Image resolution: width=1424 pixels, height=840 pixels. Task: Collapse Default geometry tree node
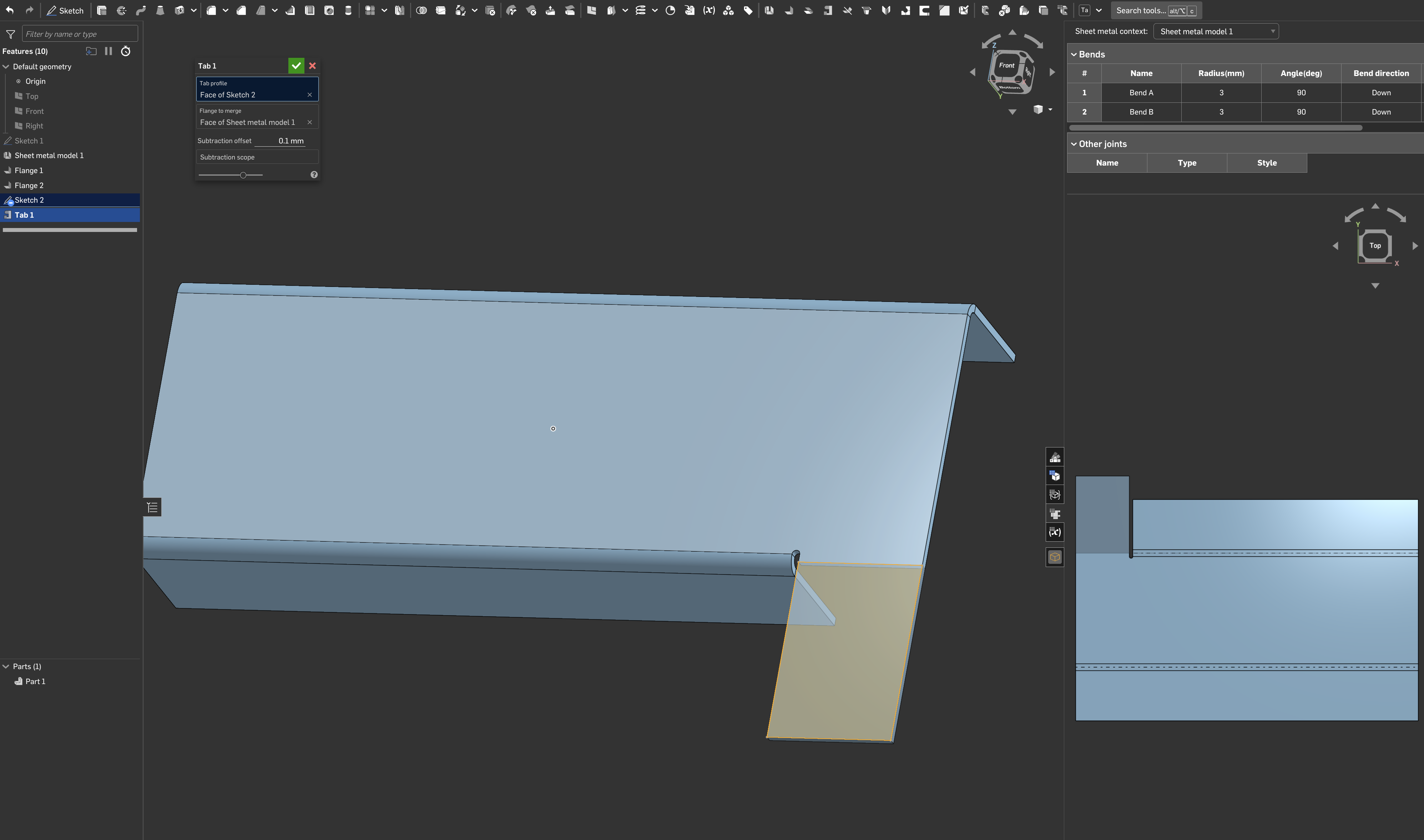point(6,66)
